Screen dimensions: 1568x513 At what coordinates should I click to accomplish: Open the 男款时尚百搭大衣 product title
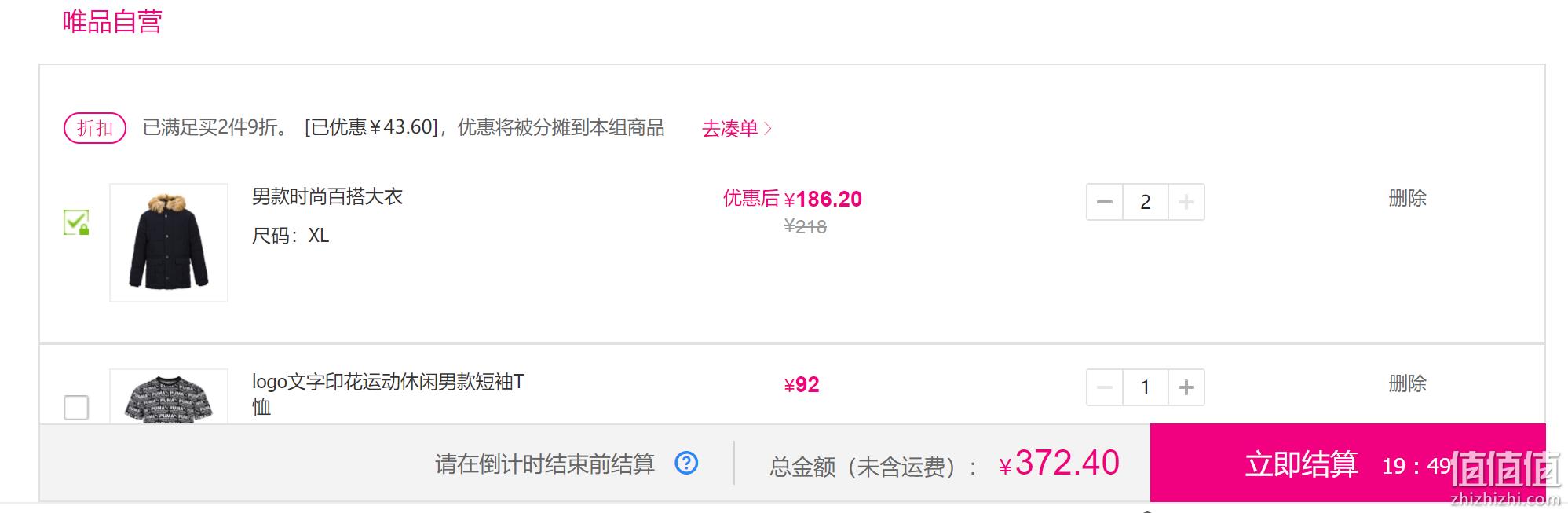point(327,196)
